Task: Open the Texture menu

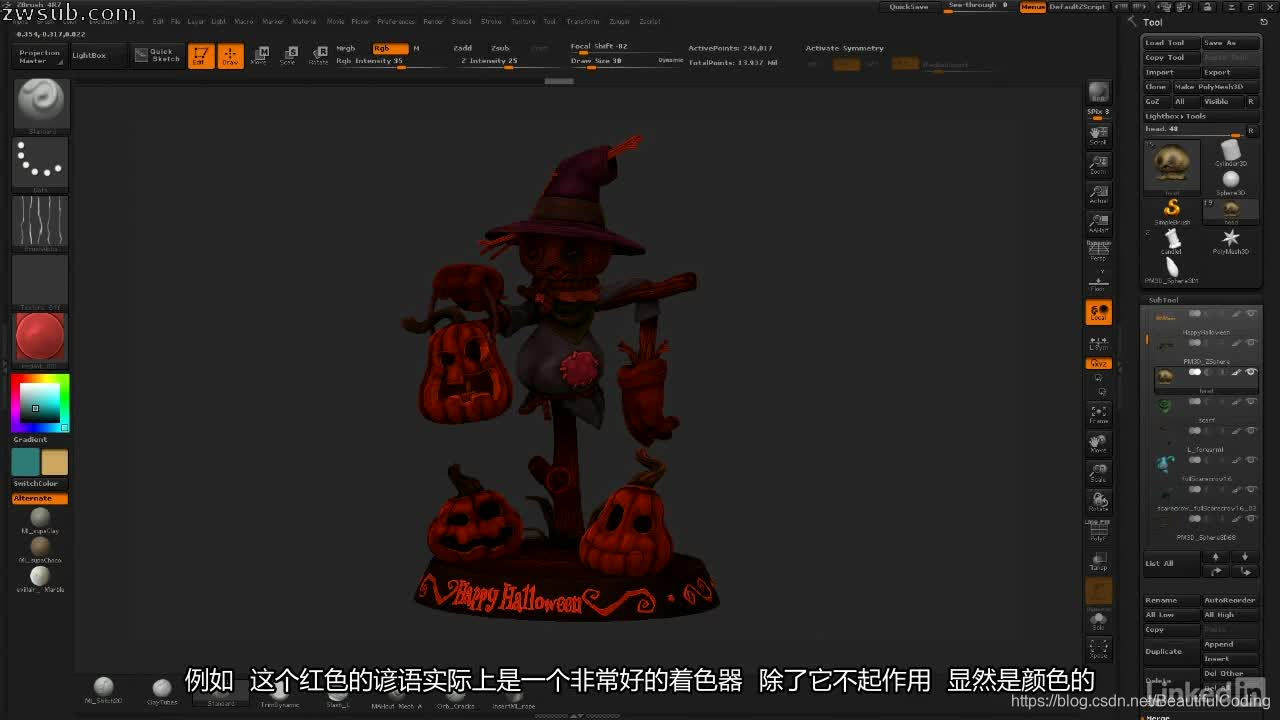Action: point(523,21)
